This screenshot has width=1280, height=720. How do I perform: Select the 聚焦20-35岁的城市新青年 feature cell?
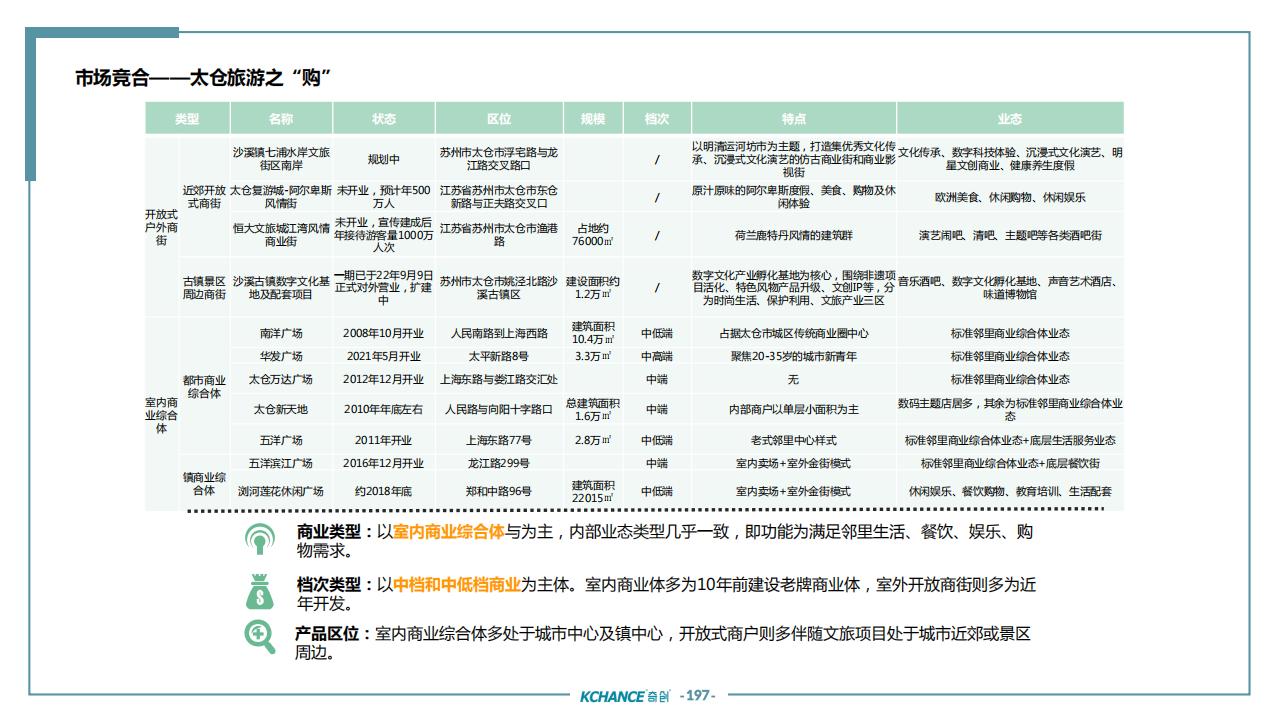coord(794,356)
